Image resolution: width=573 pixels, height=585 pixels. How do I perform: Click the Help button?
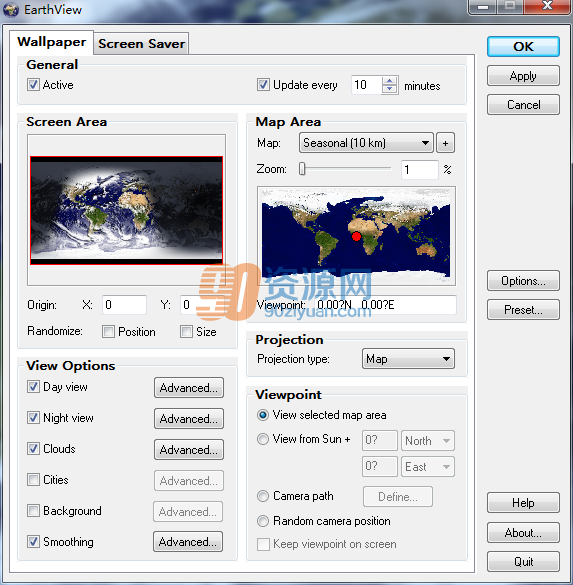pos(523,503)
